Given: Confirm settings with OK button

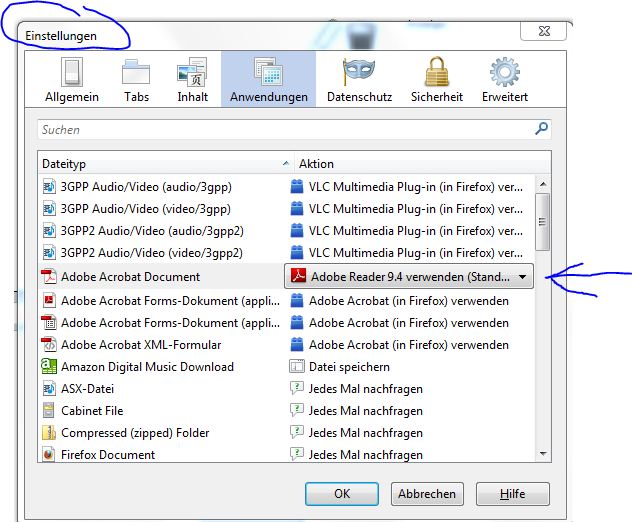Looking at the screenshot, I should click(x=342, y=494).
